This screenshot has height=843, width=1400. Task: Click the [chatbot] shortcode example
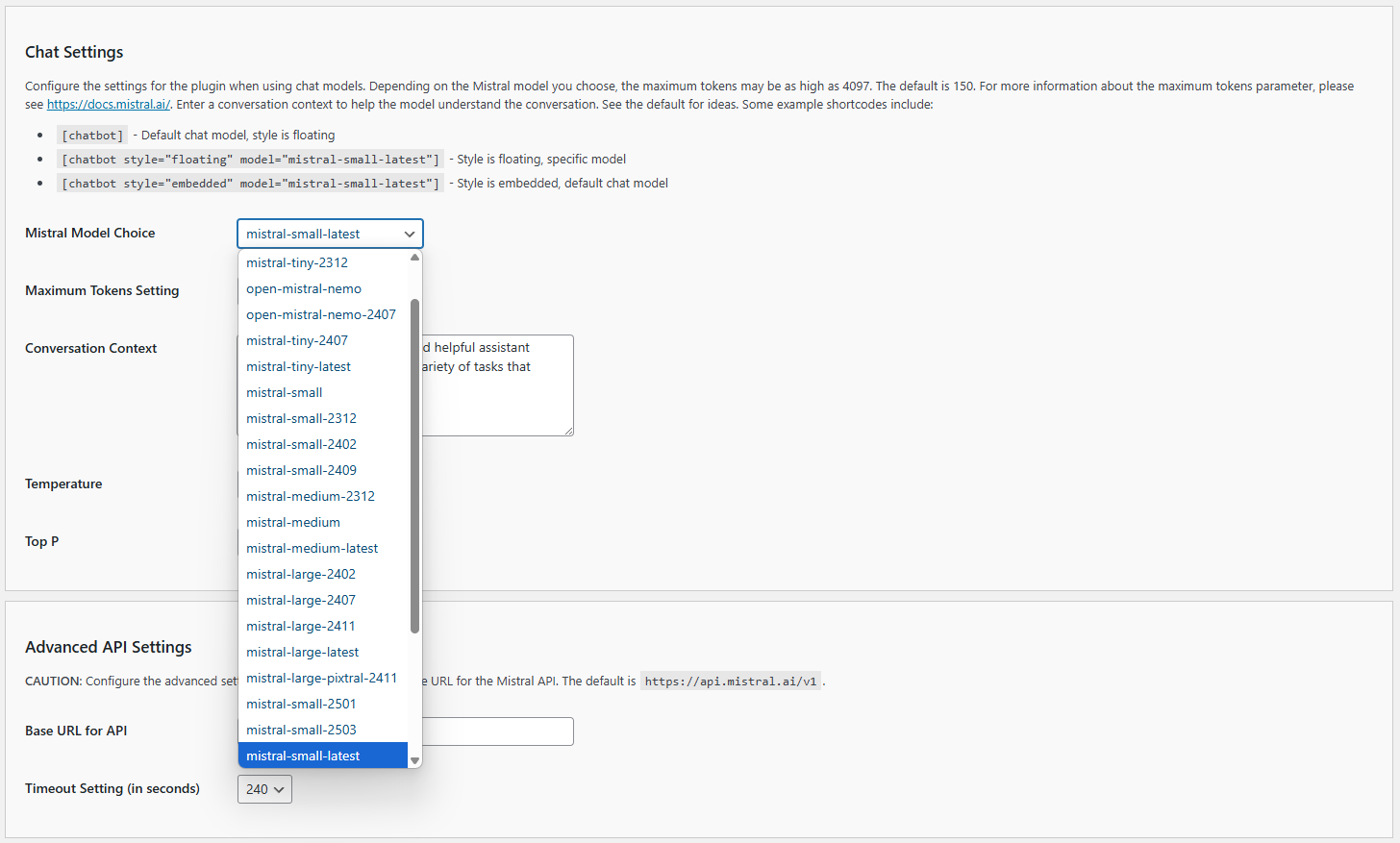[92, 136]
